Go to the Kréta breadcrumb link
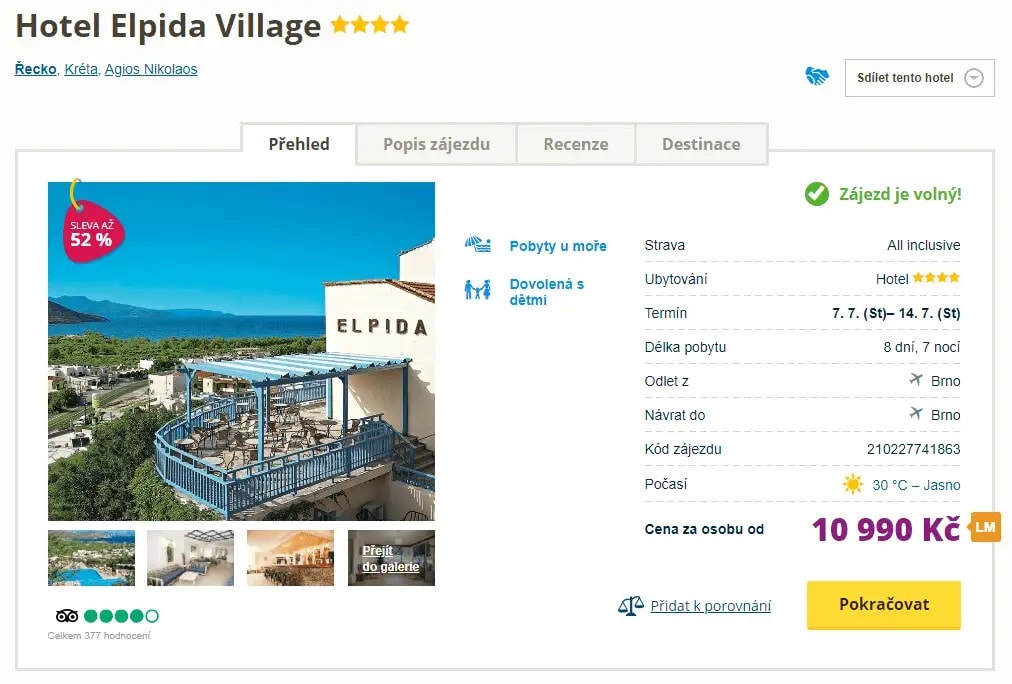This screenshot has height=684, width=1012. (x=80, y=70)
